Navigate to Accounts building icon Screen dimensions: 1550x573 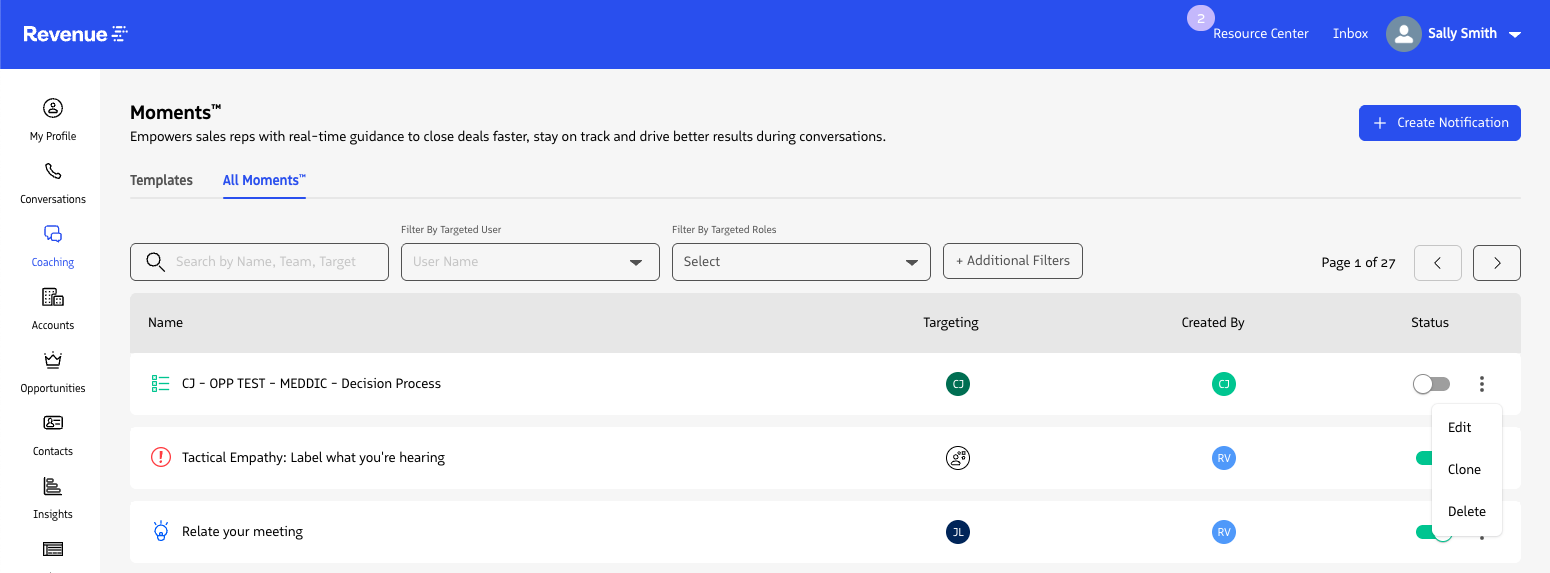[53, 307]
